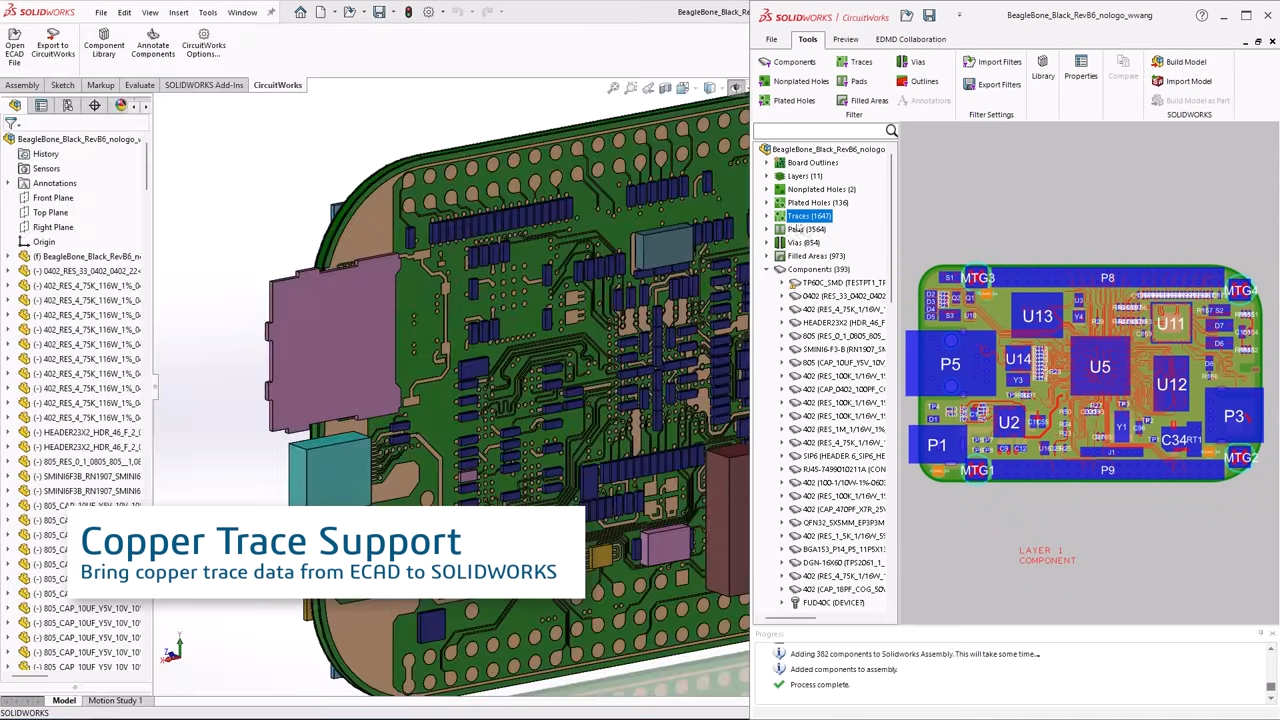Switch to the Preview tab in CircuitWorks

click(845, 39)
